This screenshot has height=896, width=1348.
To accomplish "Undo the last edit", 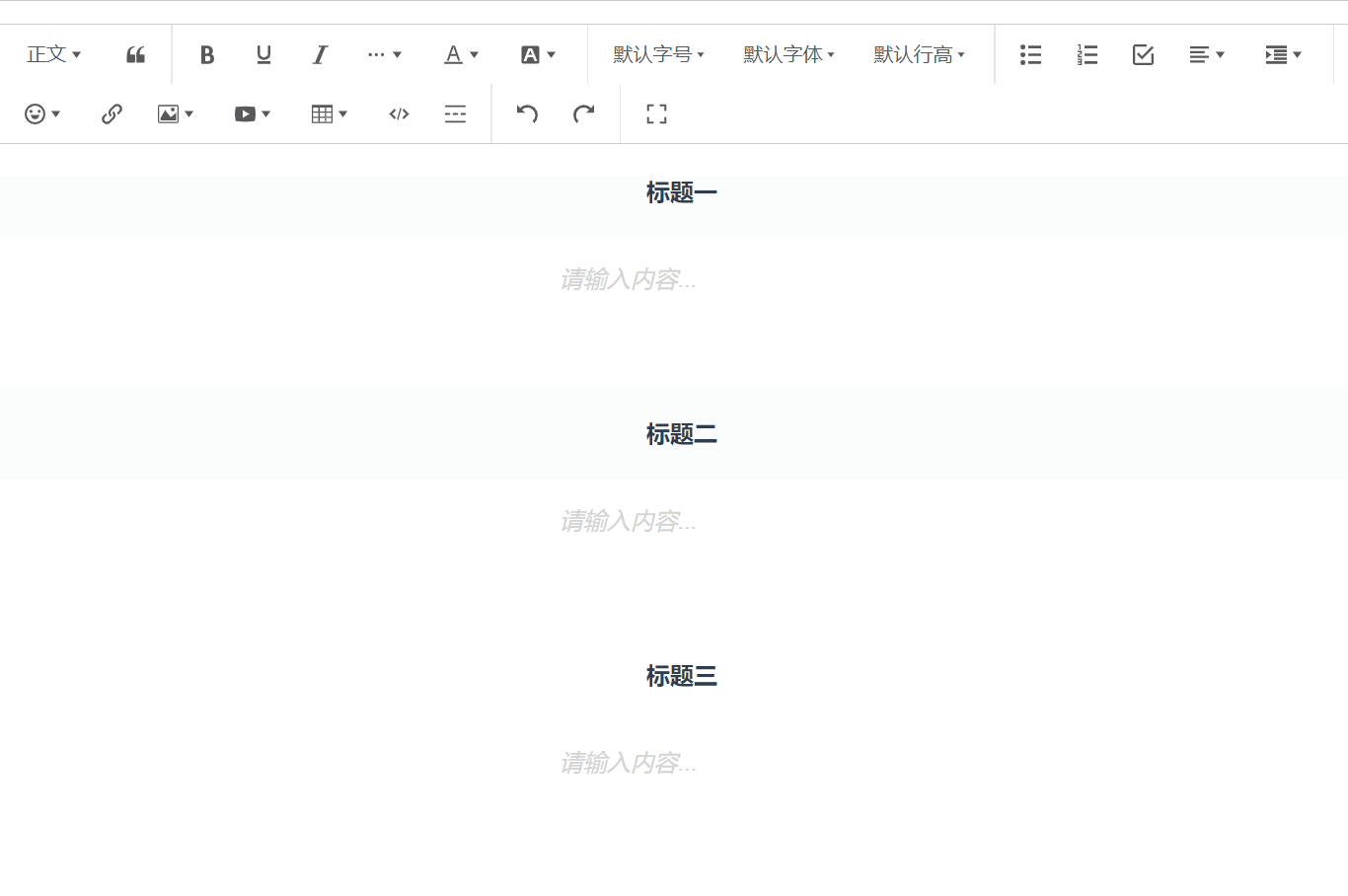I will tap(527, 113).
